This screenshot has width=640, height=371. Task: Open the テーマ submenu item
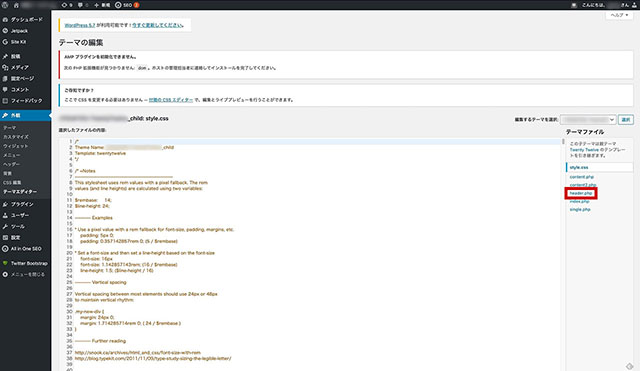(9, 128)
